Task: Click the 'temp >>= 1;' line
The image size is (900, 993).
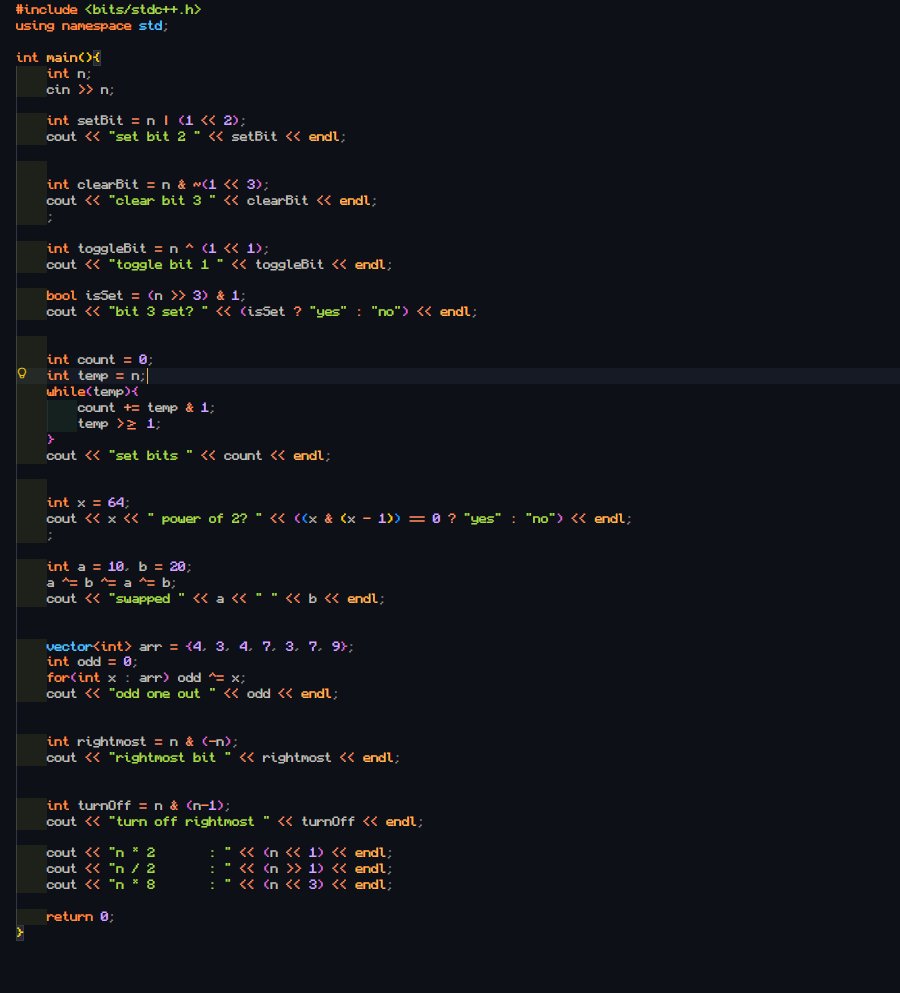Action: click(119, 424)
